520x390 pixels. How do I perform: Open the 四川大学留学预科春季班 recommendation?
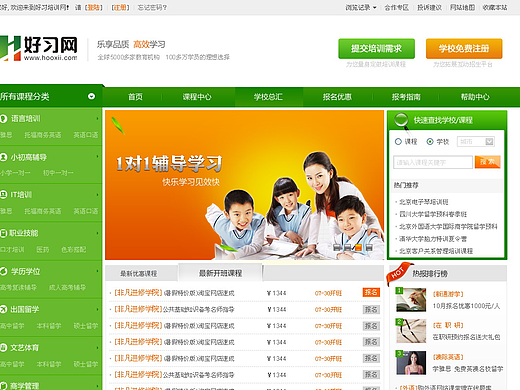(x=433, y=214)
